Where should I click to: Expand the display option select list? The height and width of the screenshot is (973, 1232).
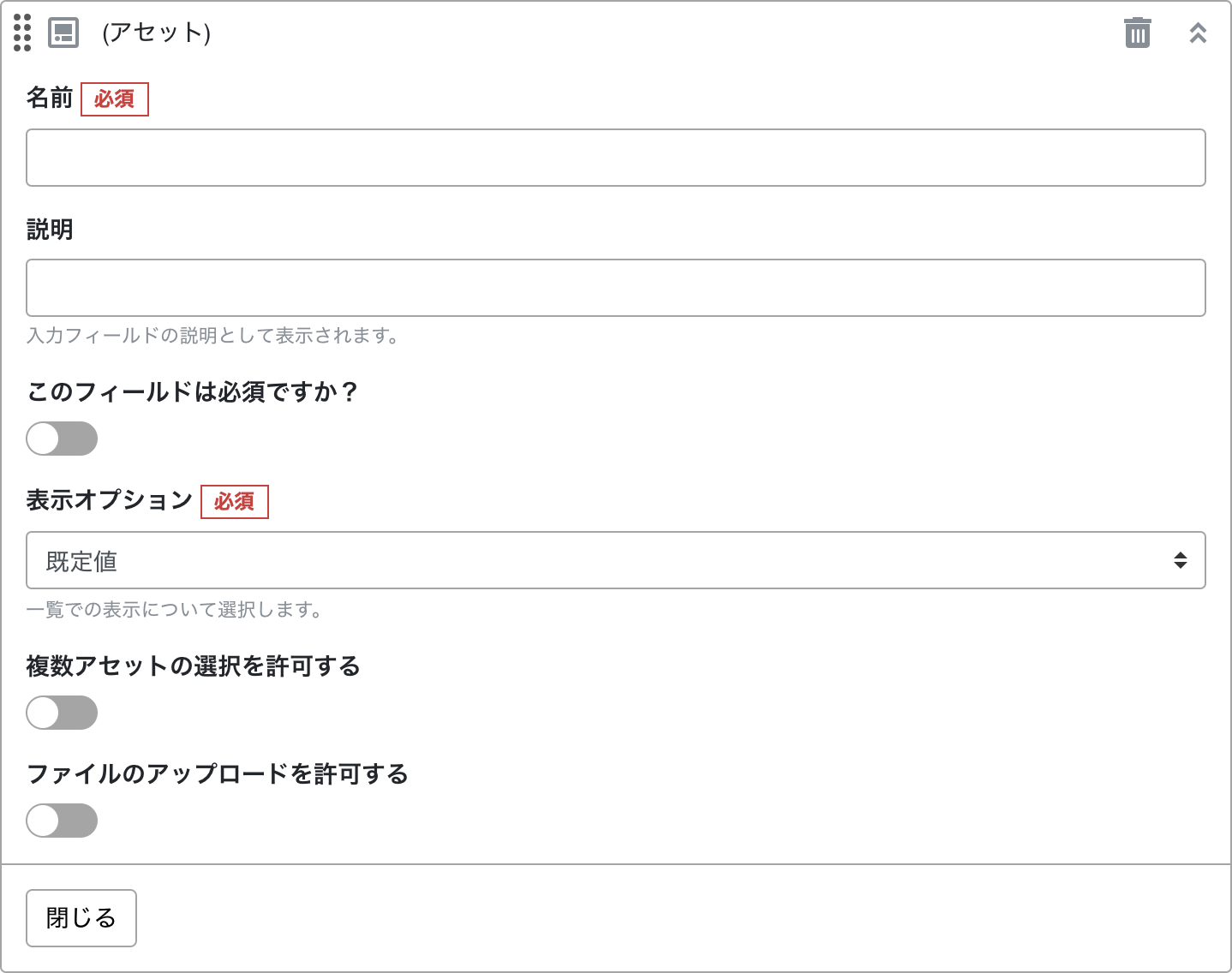[x=615, y=560]
